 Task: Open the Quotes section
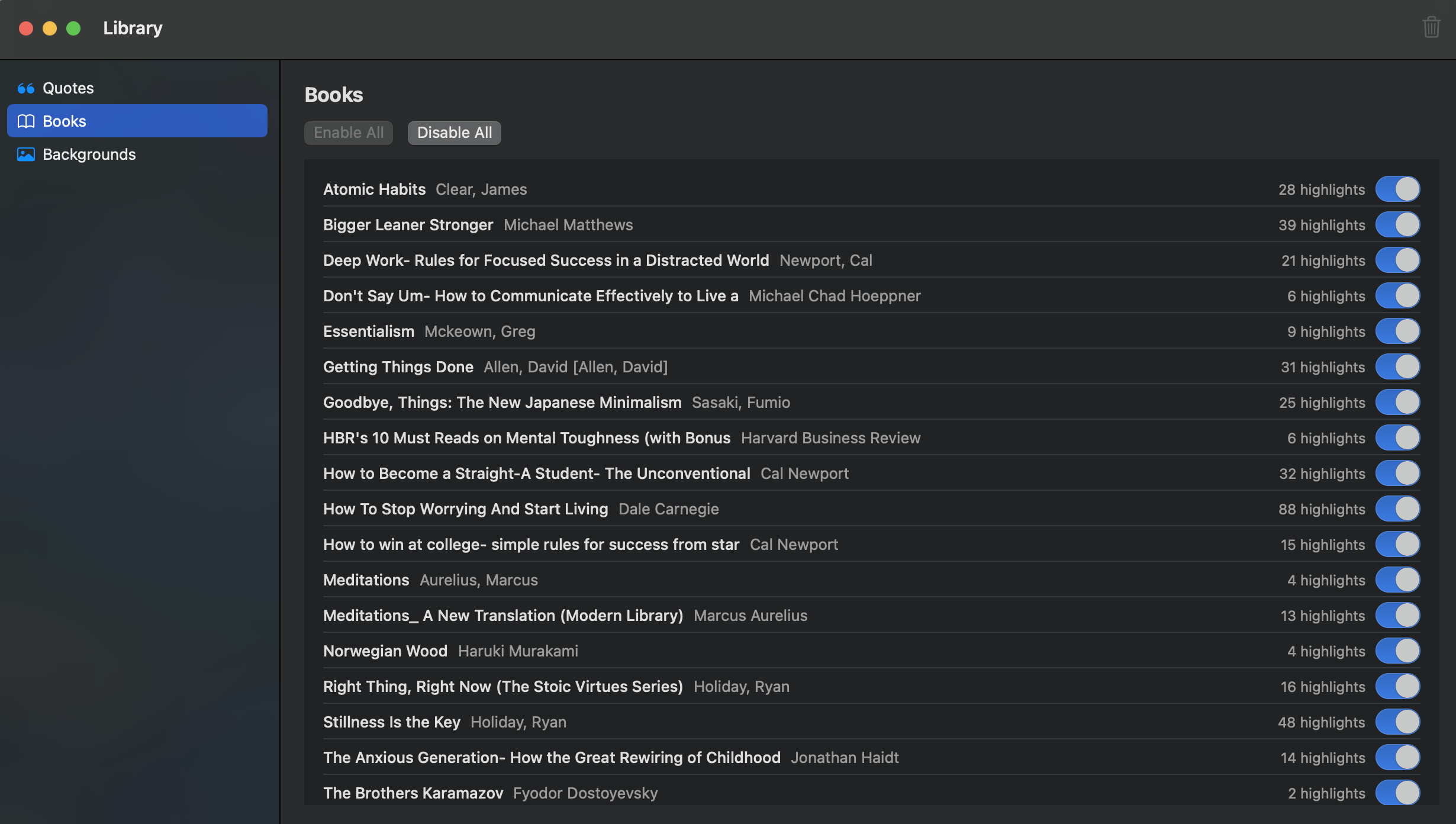point(137,88)
